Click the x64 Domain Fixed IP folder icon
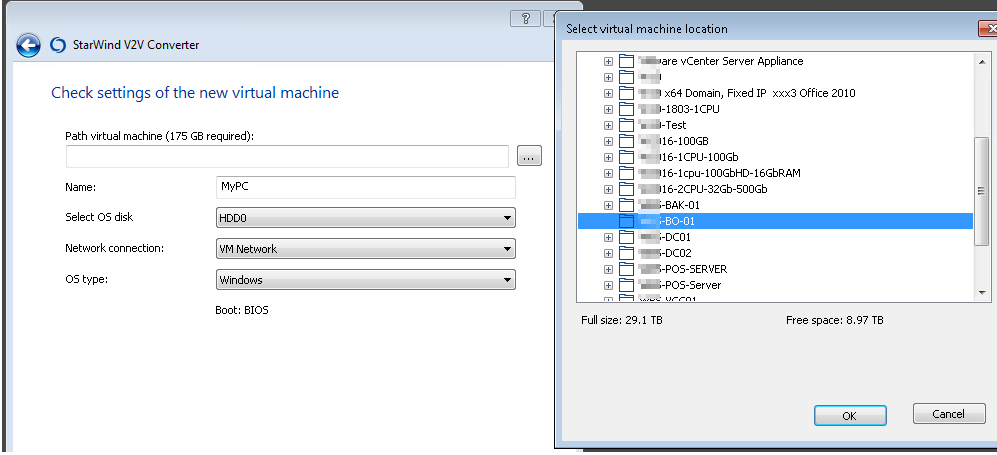Image resolution: width=997 pixels, height=455 pixels. tap(627, 93)
